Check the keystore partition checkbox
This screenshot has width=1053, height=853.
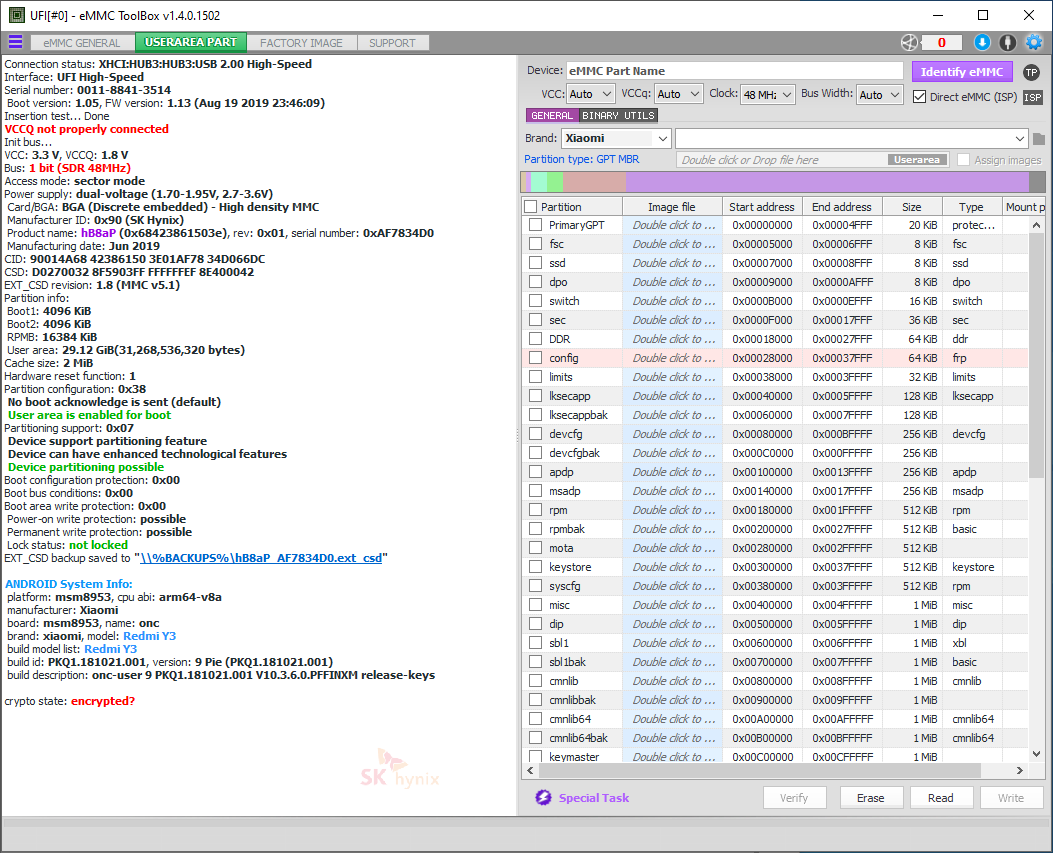tap(535, 567)
